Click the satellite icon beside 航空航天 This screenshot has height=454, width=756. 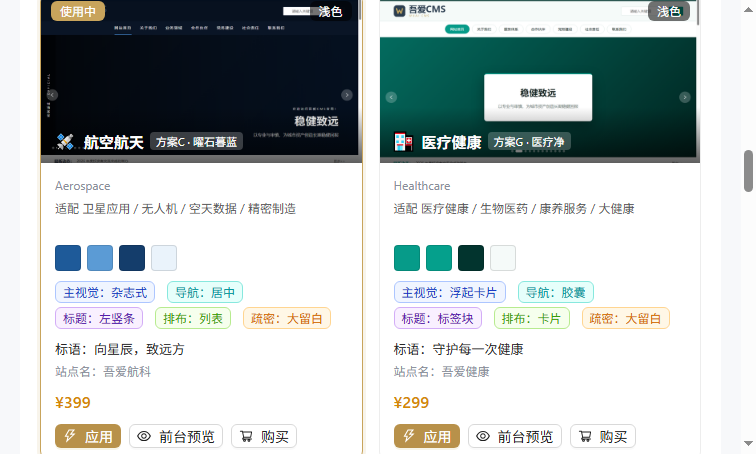(x=65, y=142)
